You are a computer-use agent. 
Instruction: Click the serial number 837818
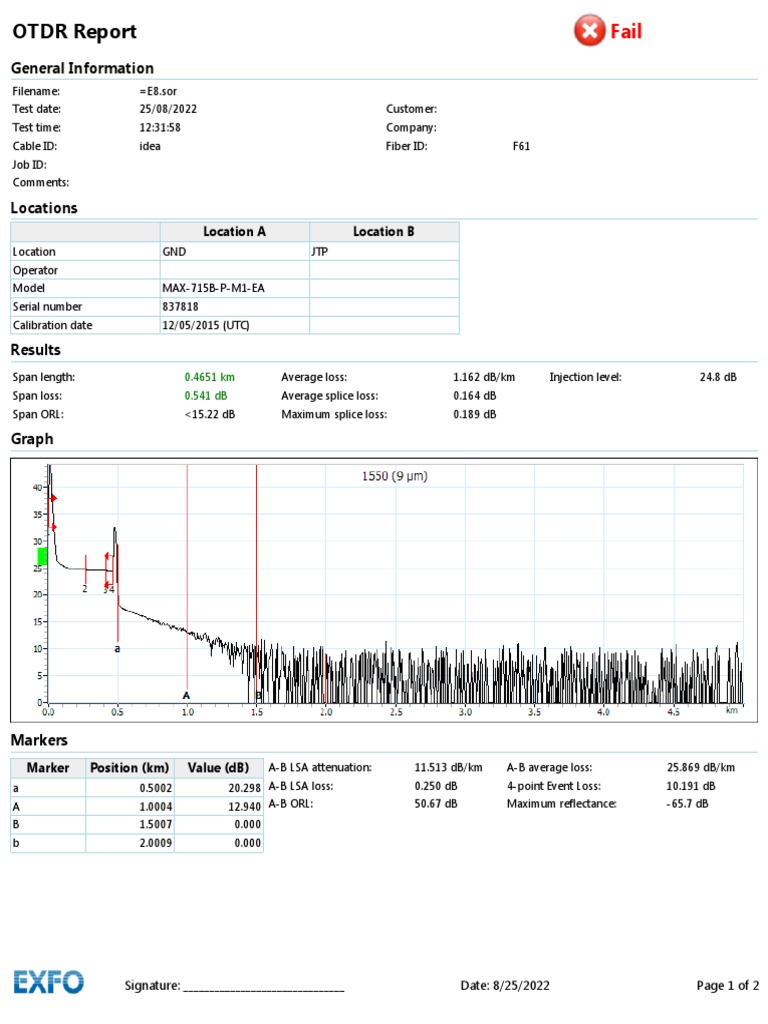tap(234, 306)
